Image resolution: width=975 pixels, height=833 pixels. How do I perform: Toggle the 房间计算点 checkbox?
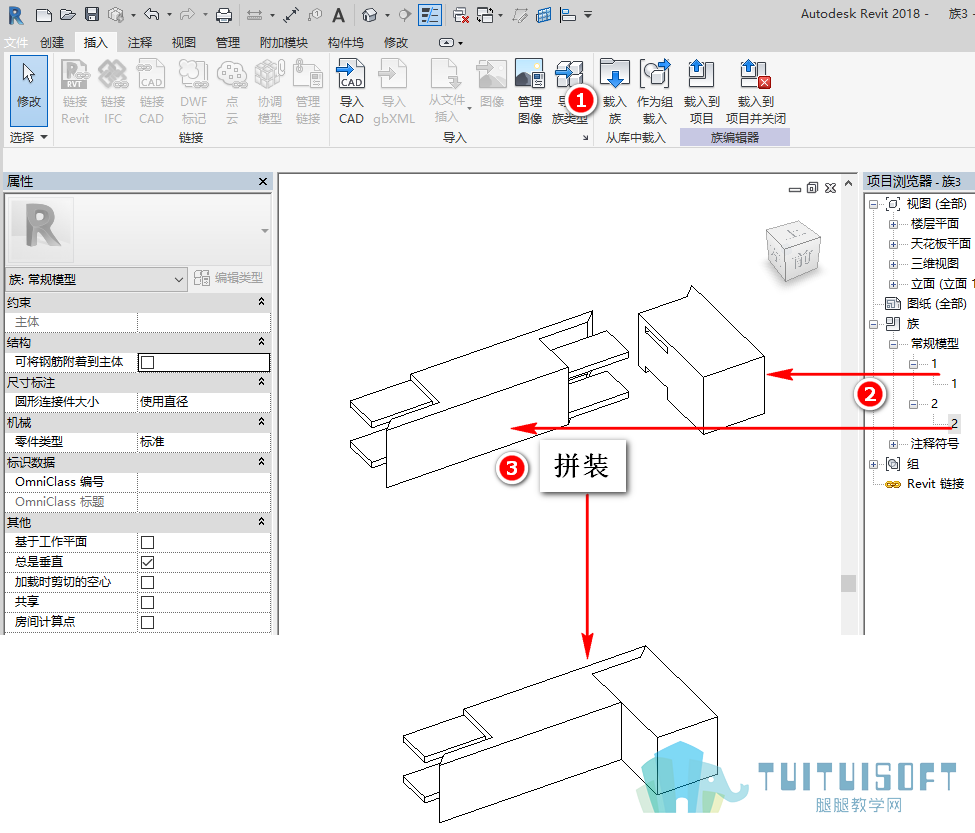(147, 622)
